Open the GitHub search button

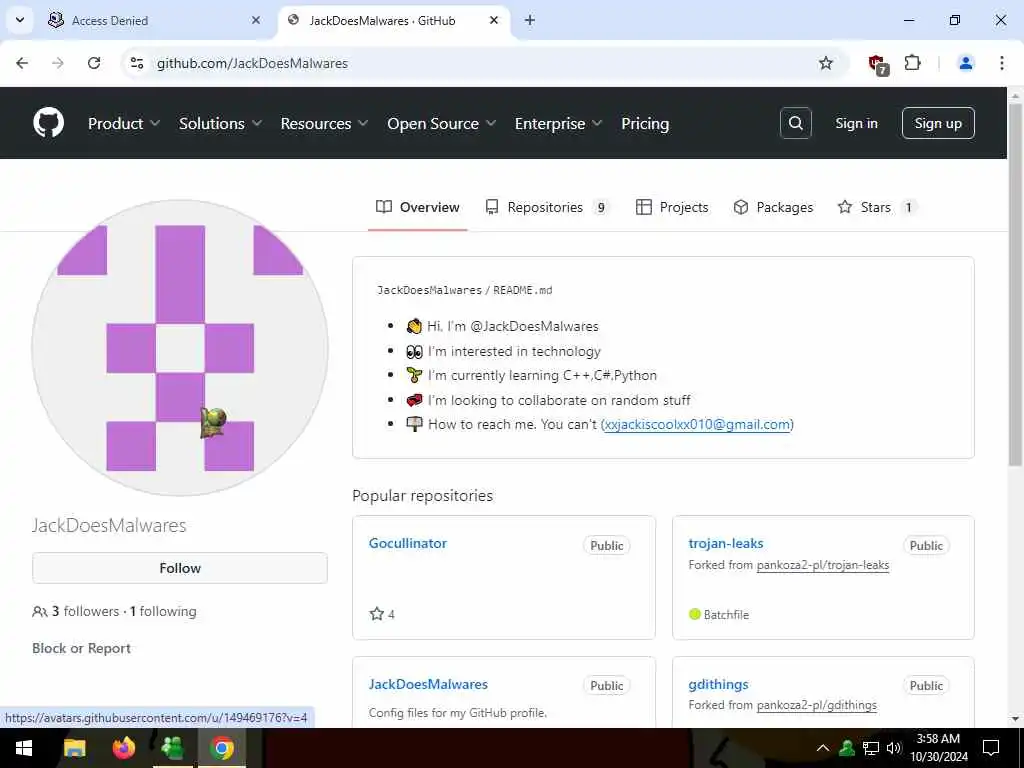pos(795,123)
